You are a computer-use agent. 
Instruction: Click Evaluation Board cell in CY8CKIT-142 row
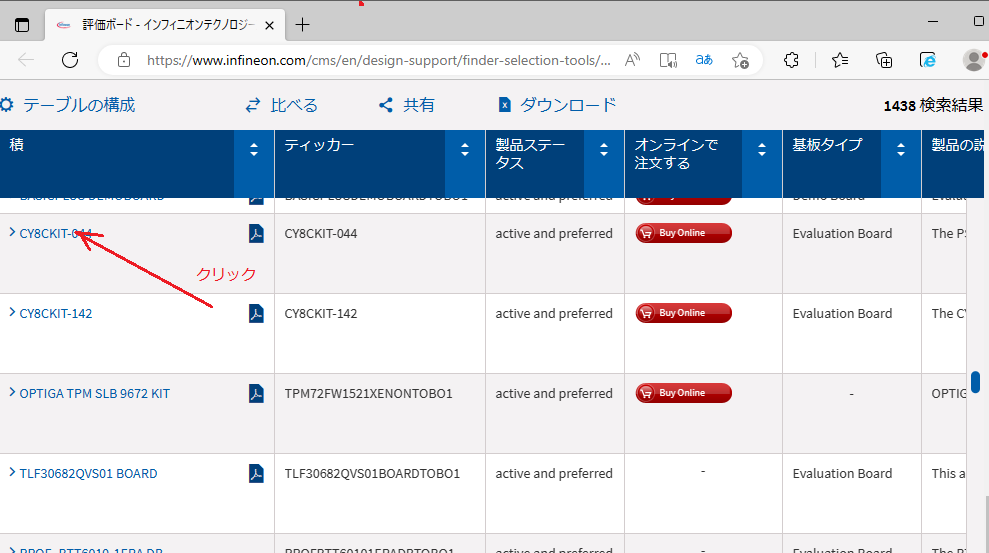point(842,313)
